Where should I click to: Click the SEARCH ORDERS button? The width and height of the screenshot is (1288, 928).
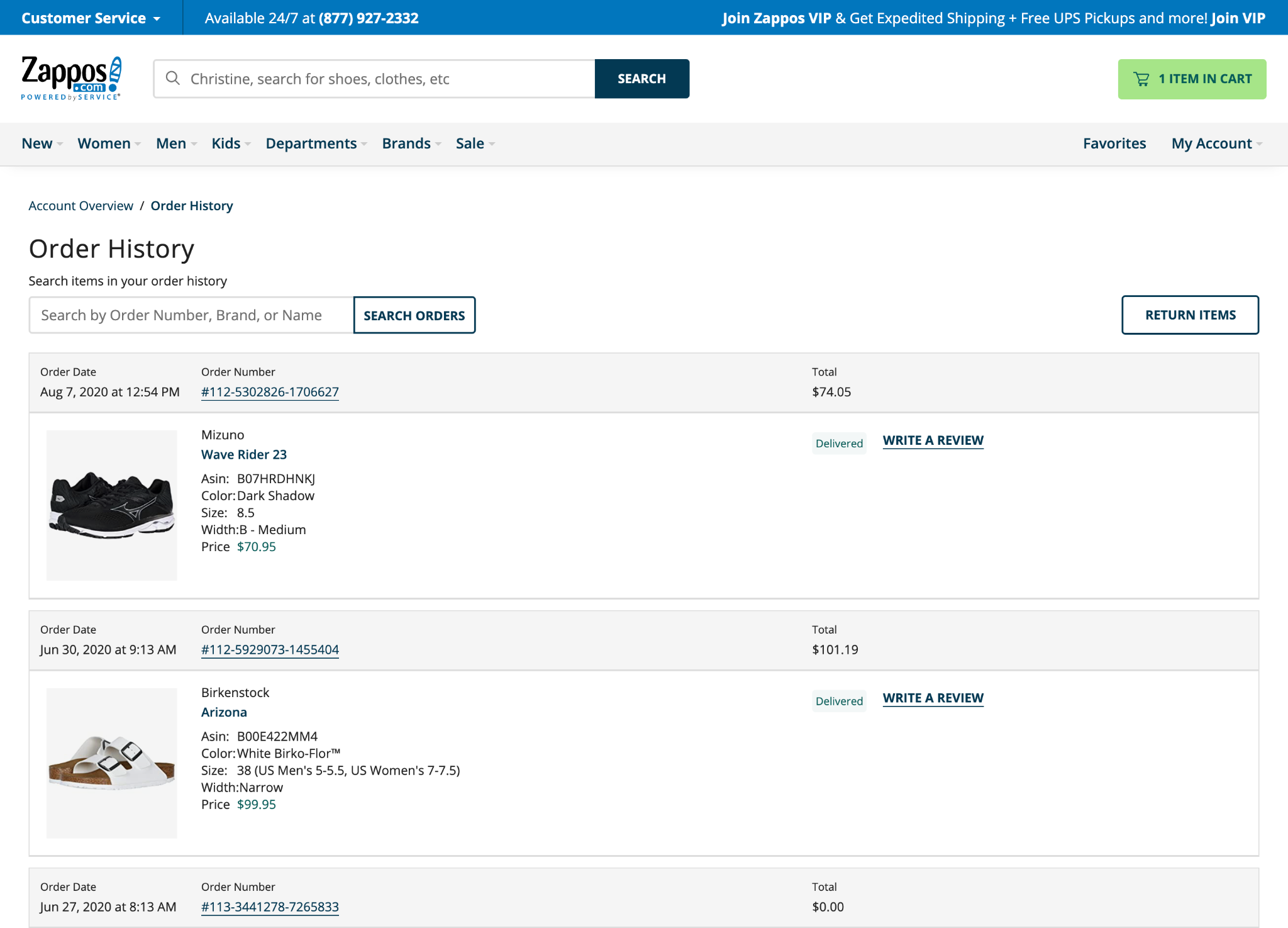click(x=414, y=315)
